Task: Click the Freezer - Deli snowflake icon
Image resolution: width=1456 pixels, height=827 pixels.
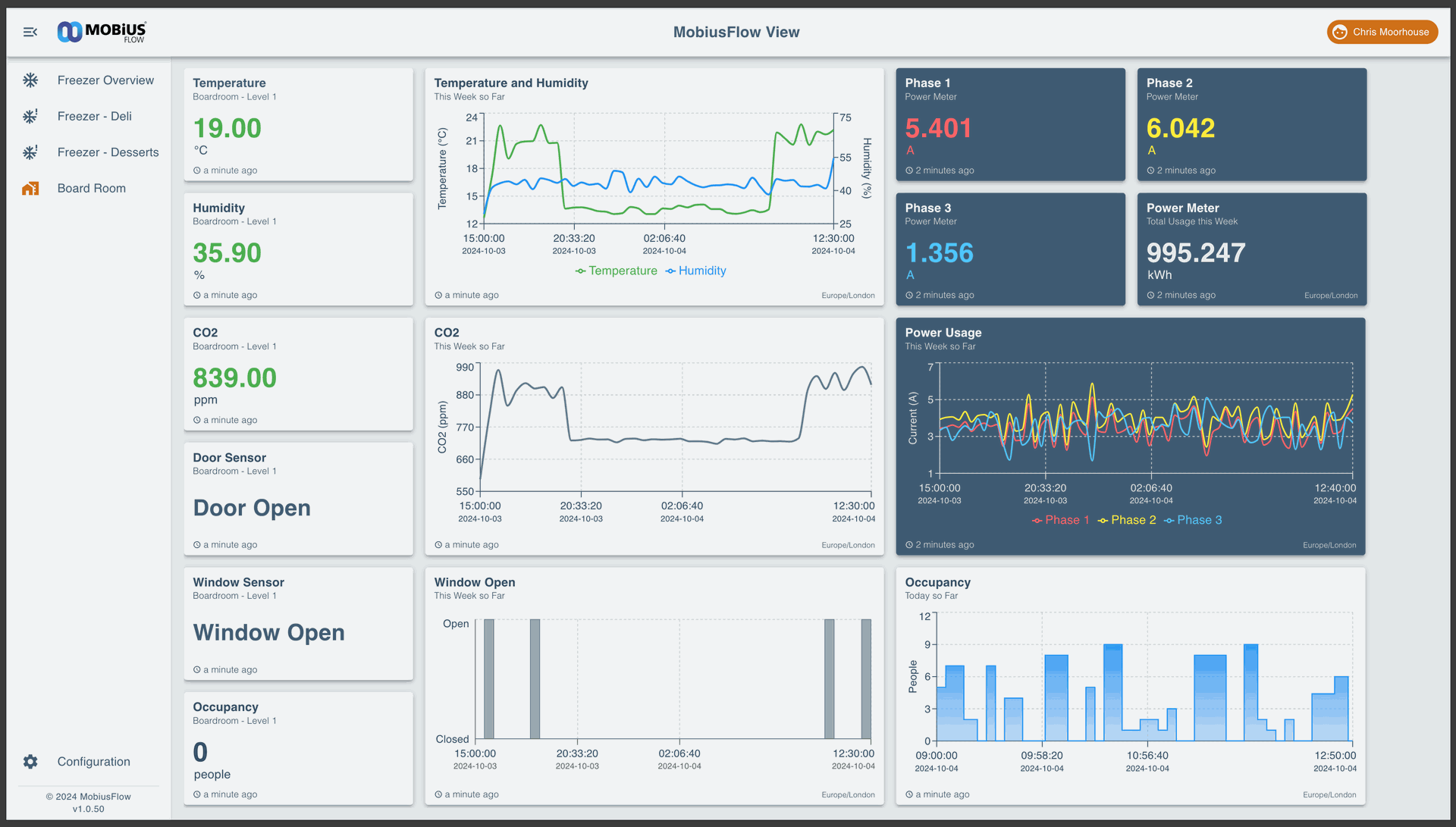Action: [x=30, y=117]
